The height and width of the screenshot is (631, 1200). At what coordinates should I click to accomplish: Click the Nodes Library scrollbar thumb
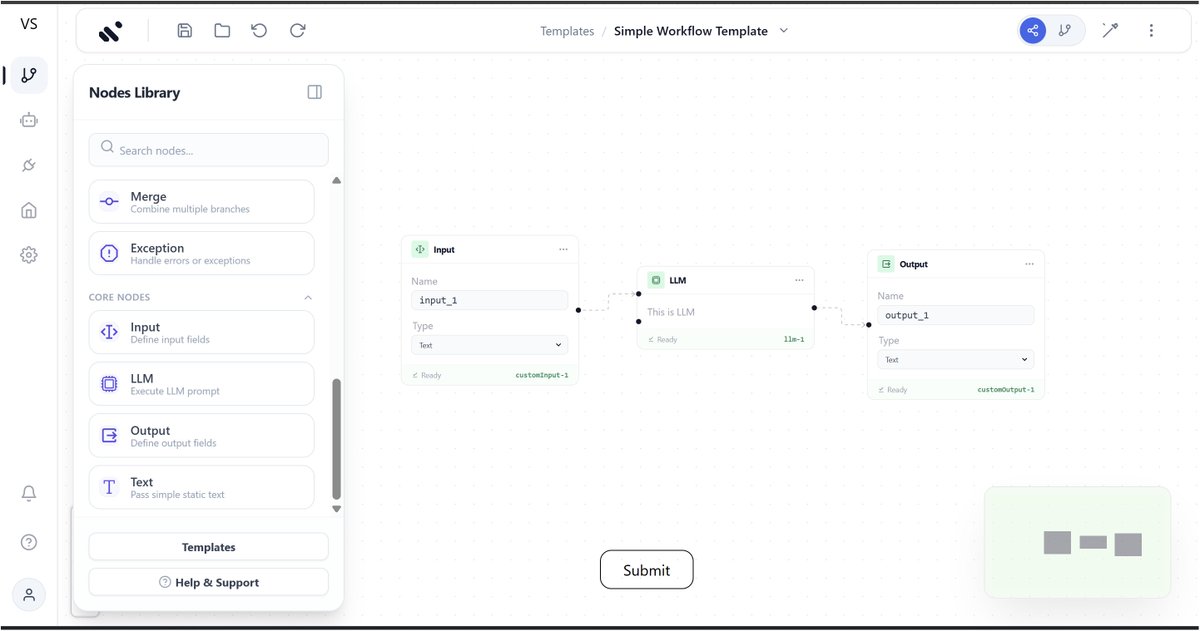[x=336, y=439]
